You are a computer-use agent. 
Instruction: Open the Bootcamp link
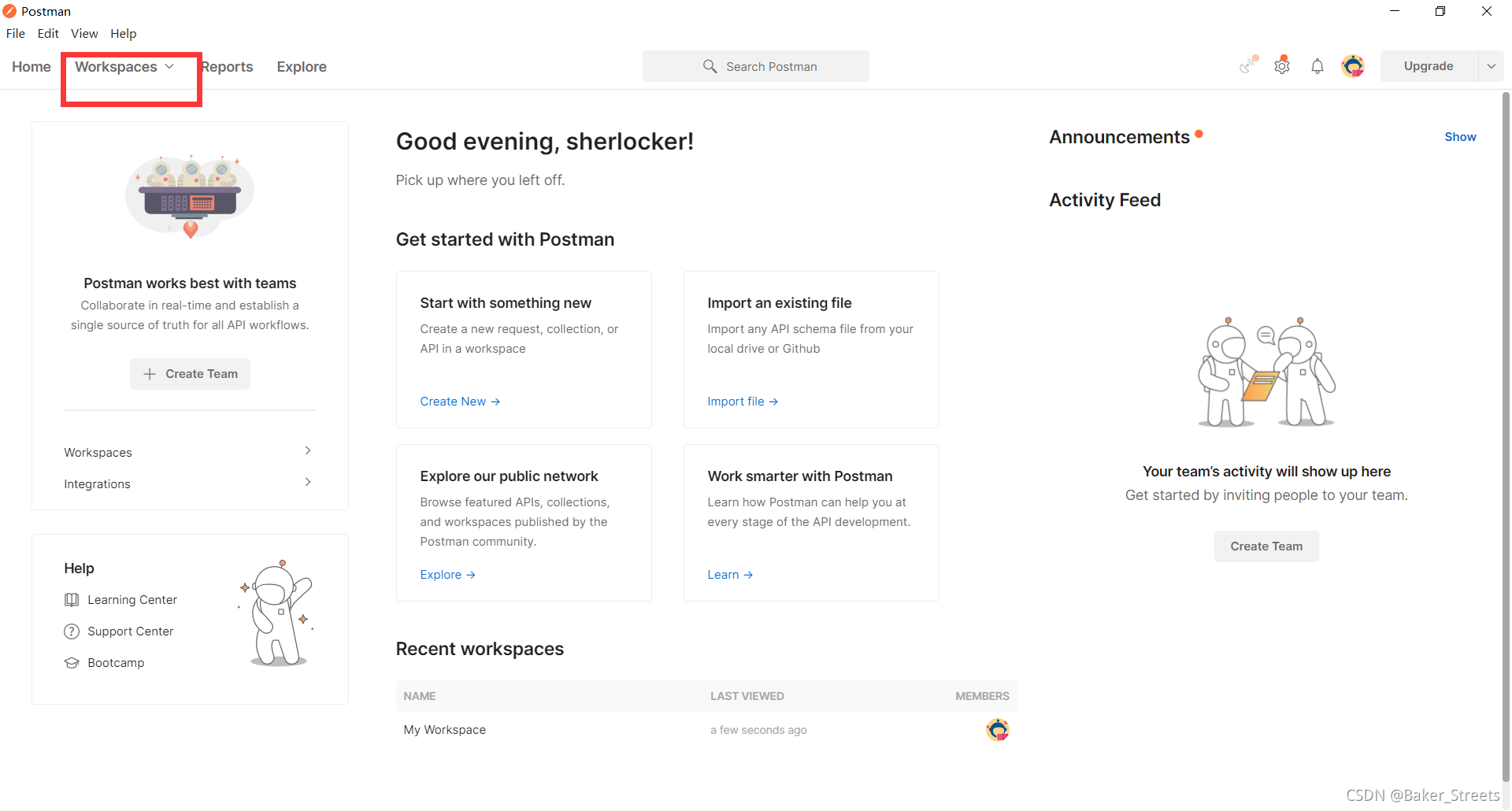tap(116, 663)
